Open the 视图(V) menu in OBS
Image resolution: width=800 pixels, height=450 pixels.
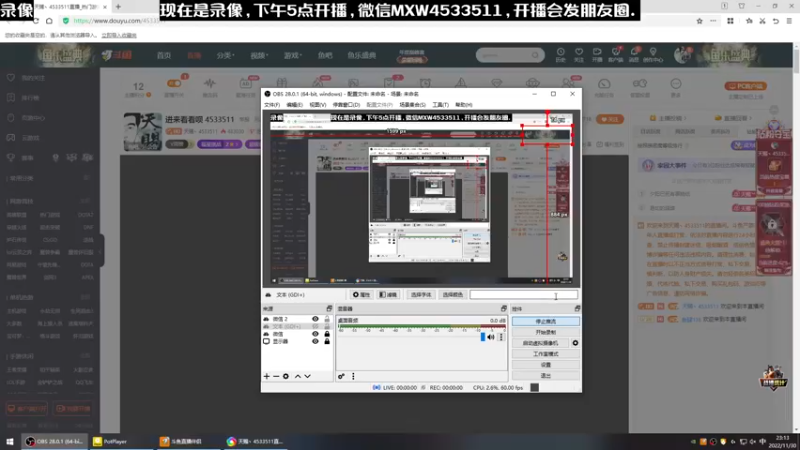317,105
